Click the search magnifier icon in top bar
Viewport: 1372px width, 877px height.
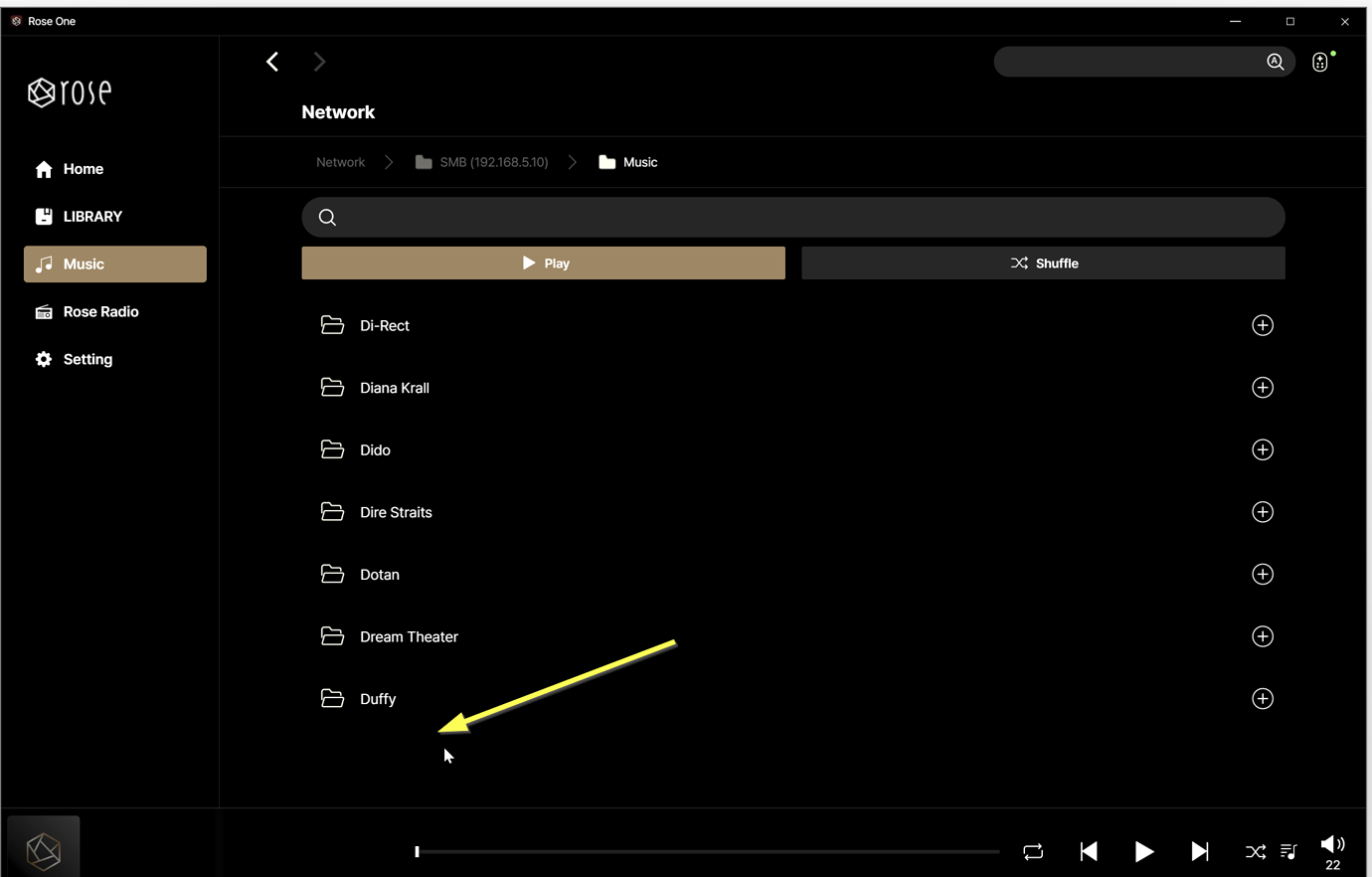click(1275, 62)
